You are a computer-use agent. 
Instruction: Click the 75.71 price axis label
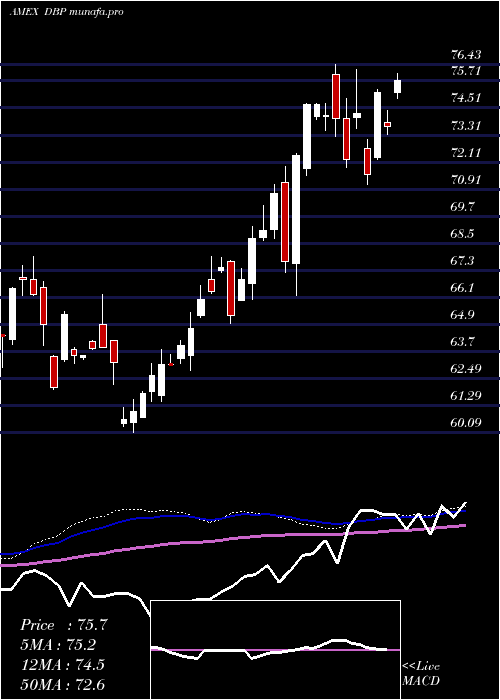click(466, 71)
